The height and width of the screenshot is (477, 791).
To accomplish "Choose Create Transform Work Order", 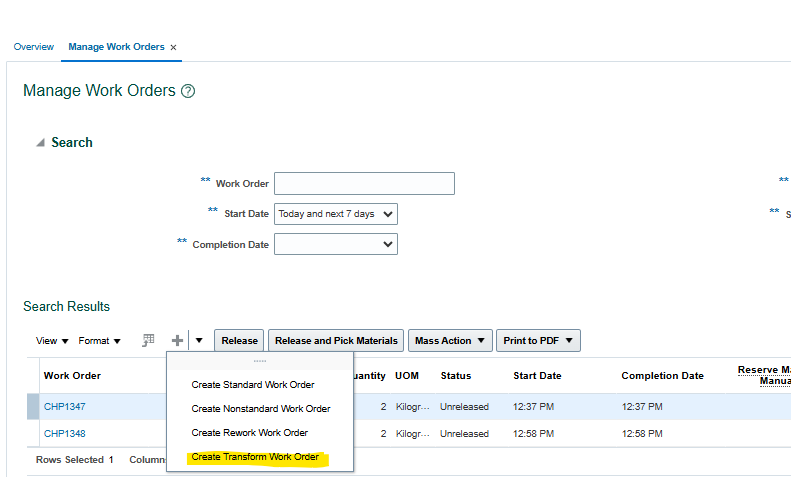I will pyautogui.click(x=255, y=457).
